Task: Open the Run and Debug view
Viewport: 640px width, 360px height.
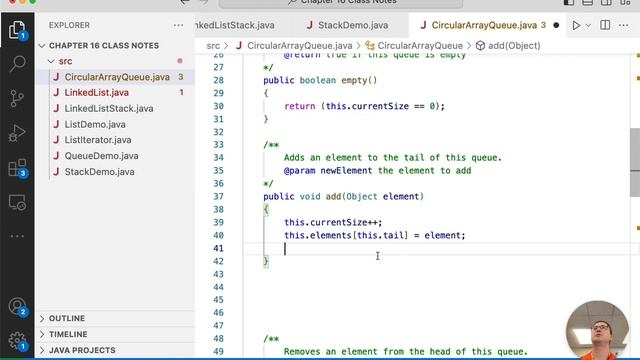Action: (17, 133)
